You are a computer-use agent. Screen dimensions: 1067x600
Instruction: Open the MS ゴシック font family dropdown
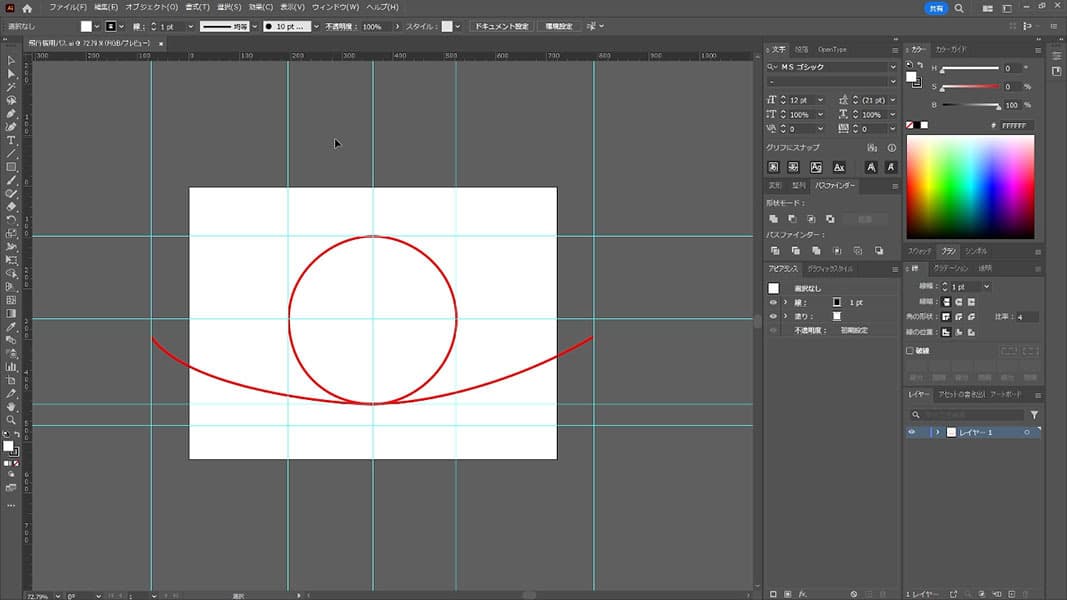coord(892,67)
